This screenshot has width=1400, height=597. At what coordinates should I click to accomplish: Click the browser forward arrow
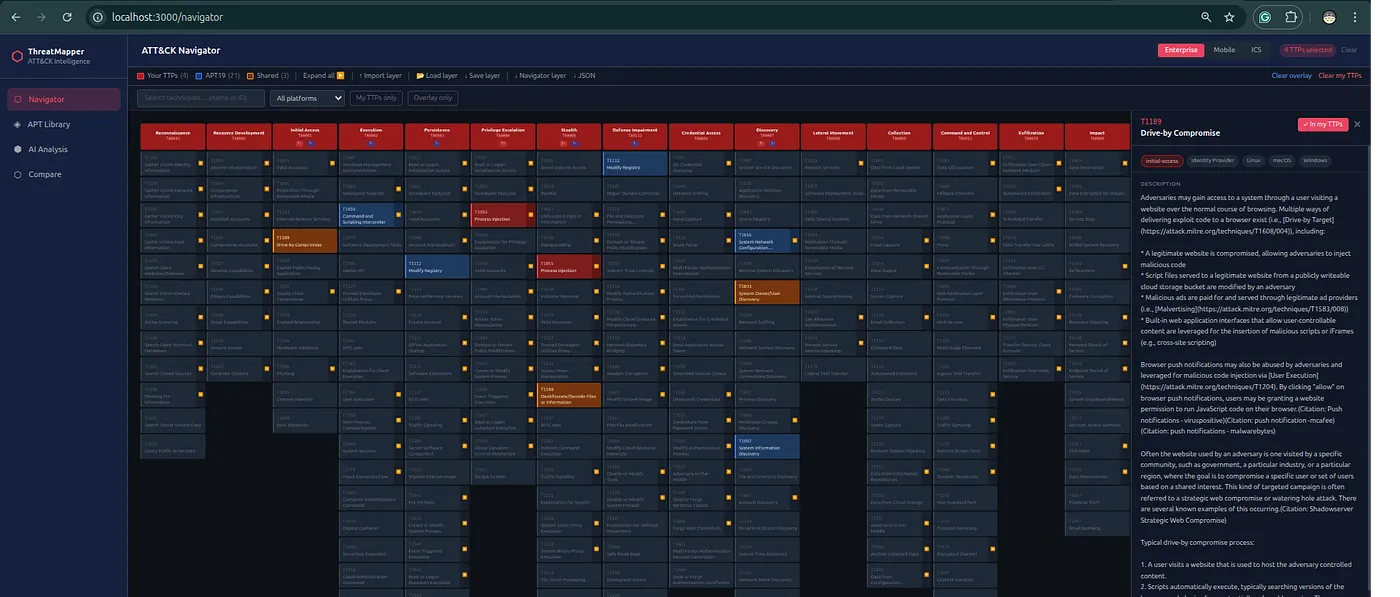coord(41,17)
